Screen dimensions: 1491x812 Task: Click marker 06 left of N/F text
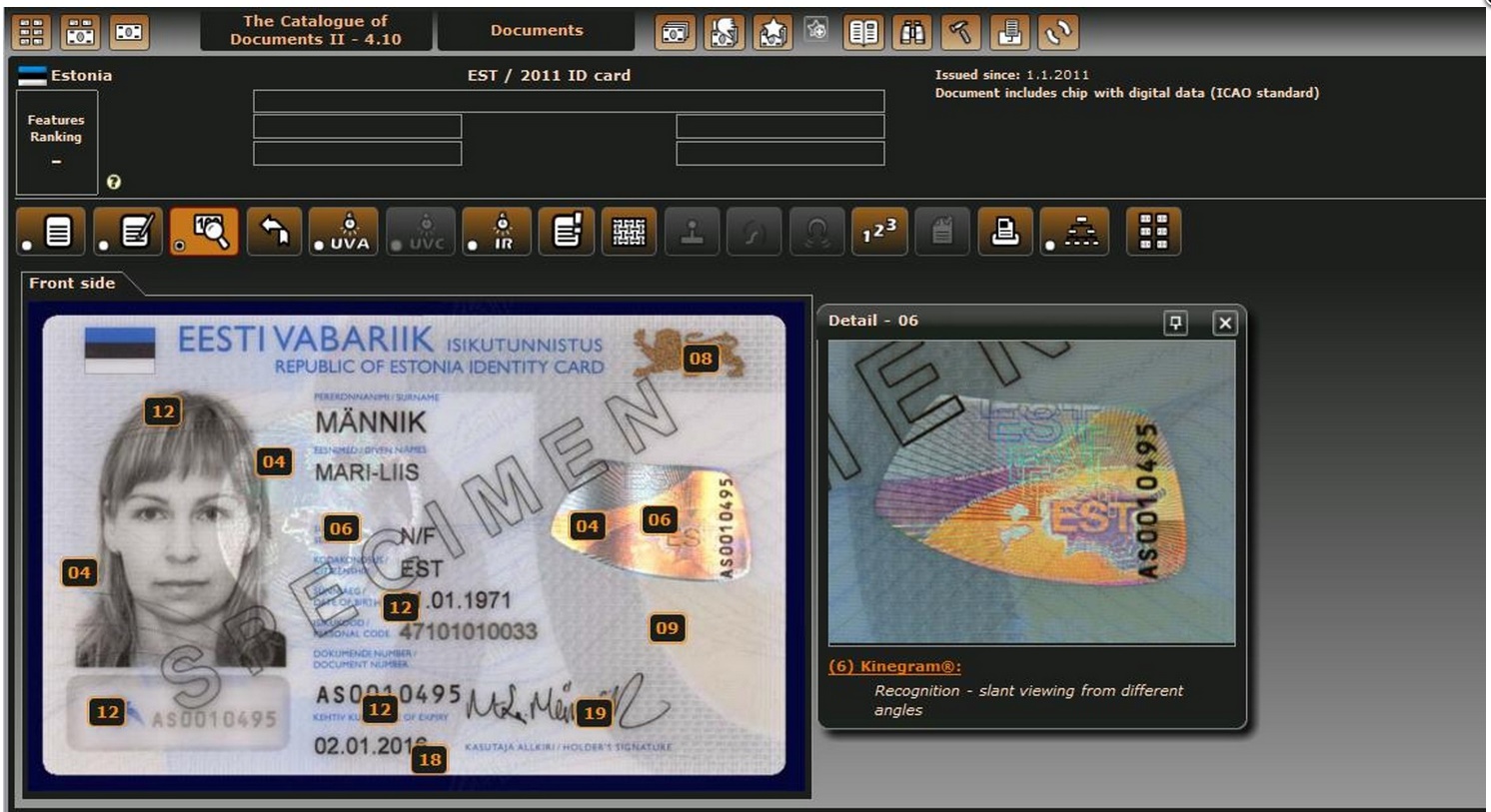tap(341, 528)
